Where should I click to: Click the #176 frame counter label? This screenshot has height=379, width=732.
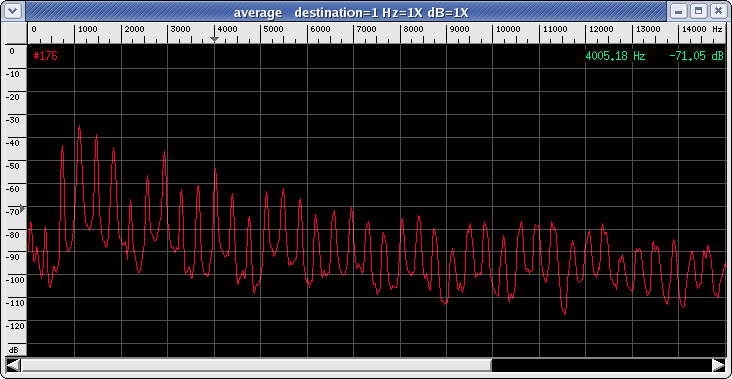45,56
